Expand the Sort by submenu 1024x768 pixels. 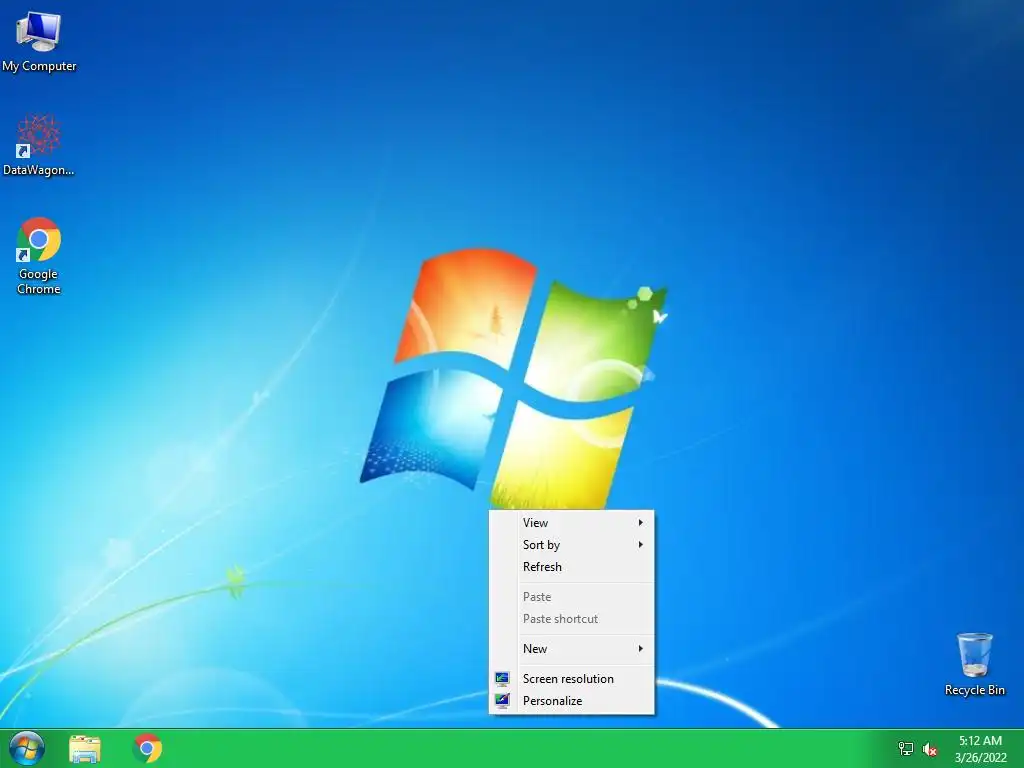tap(571, 545)
